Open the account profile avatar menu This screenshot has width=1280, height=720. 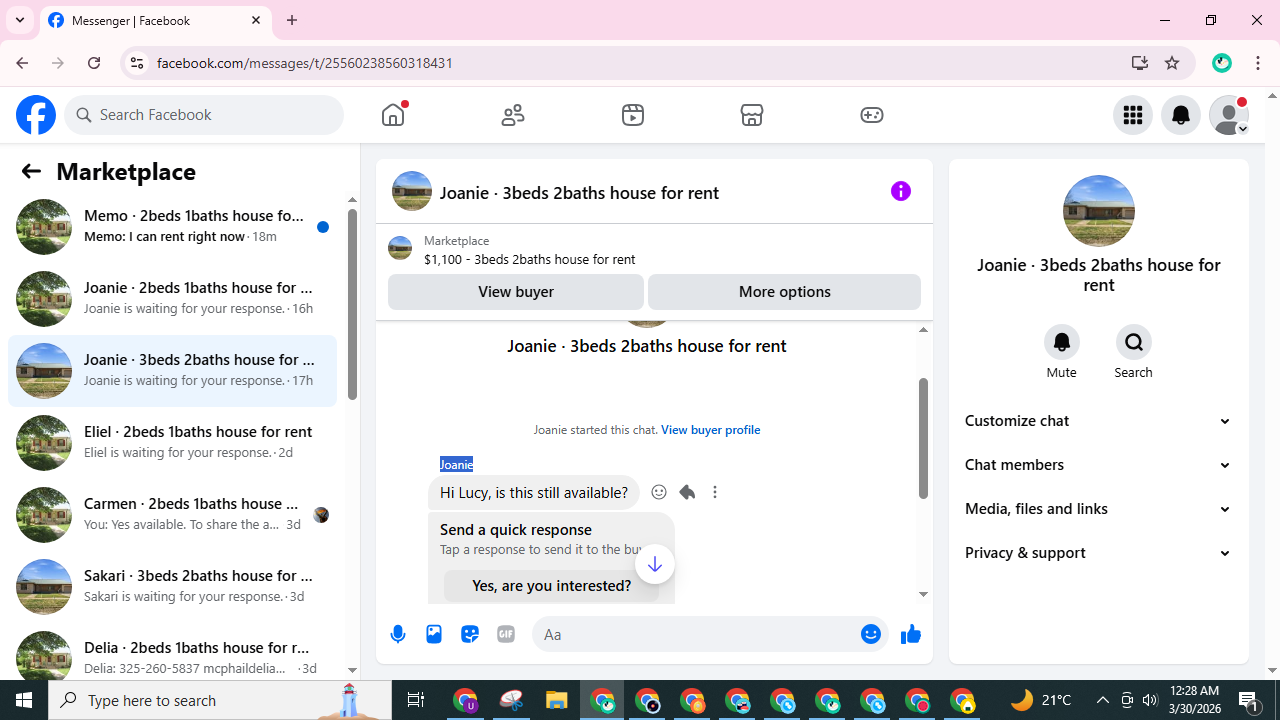pos(1229,115)
